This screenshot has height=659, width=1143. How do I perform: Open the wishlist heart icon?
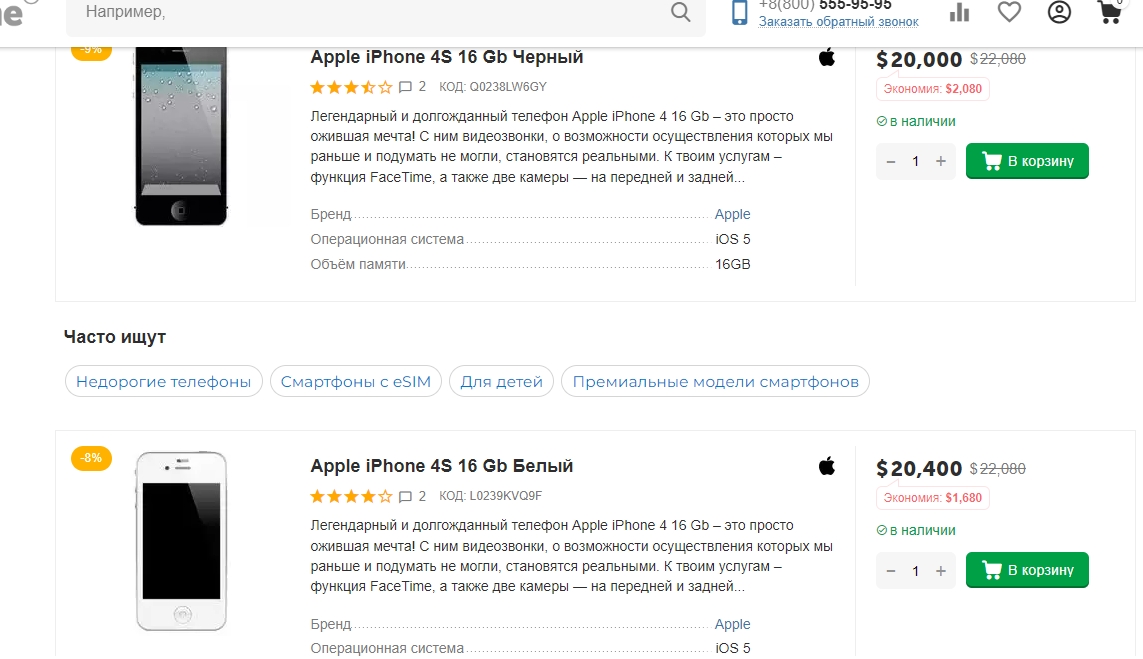pyautogui.click(x=1010, y=12)
